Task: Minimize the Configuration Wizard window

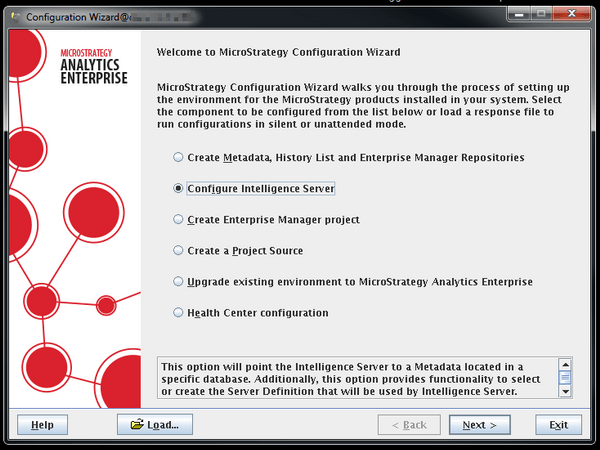Action: (x=519, y=14)
